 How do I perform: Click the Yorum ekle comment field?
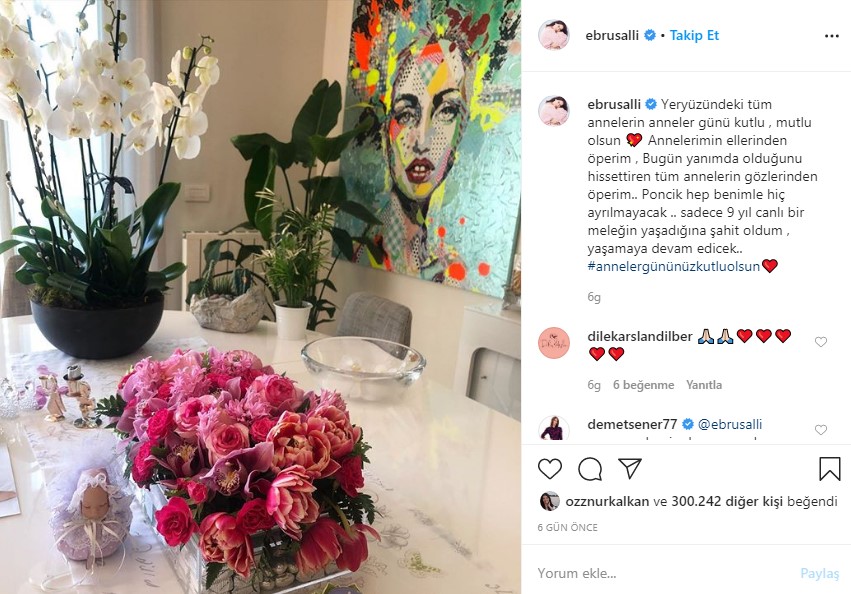point(663,573)
